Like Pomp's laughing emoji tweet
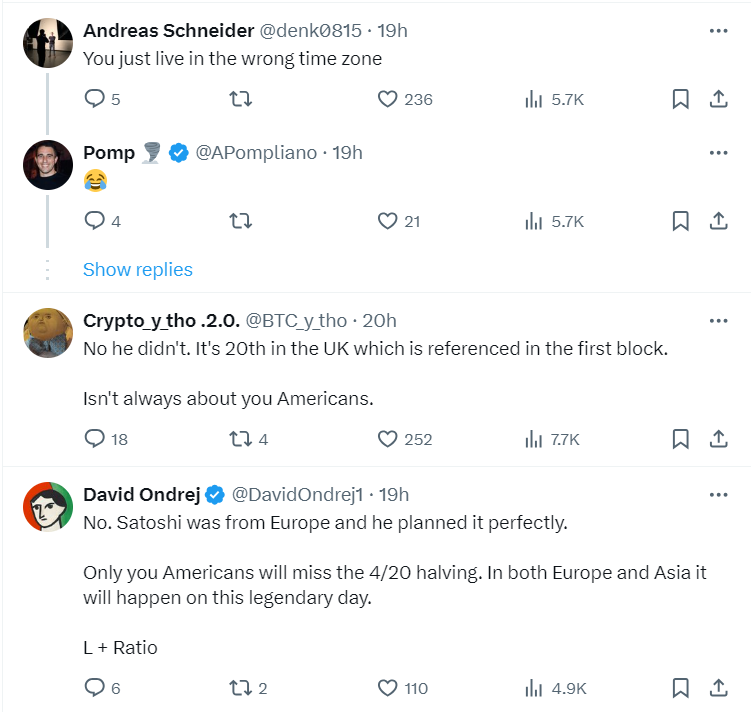Image resolution: width=751 pixels, height=712 pixels. click(x=388, y=221)
